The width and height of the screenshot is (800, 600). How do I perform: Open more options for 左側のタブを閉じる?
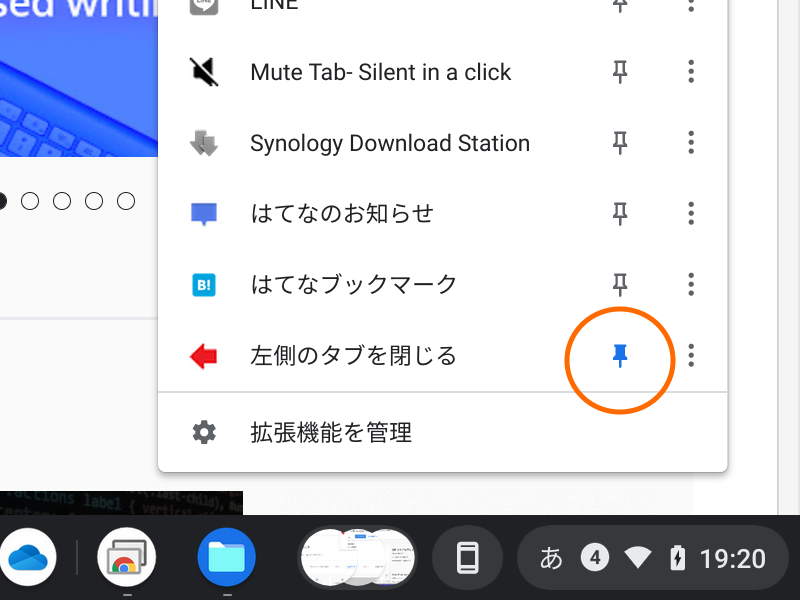(691, 355)
